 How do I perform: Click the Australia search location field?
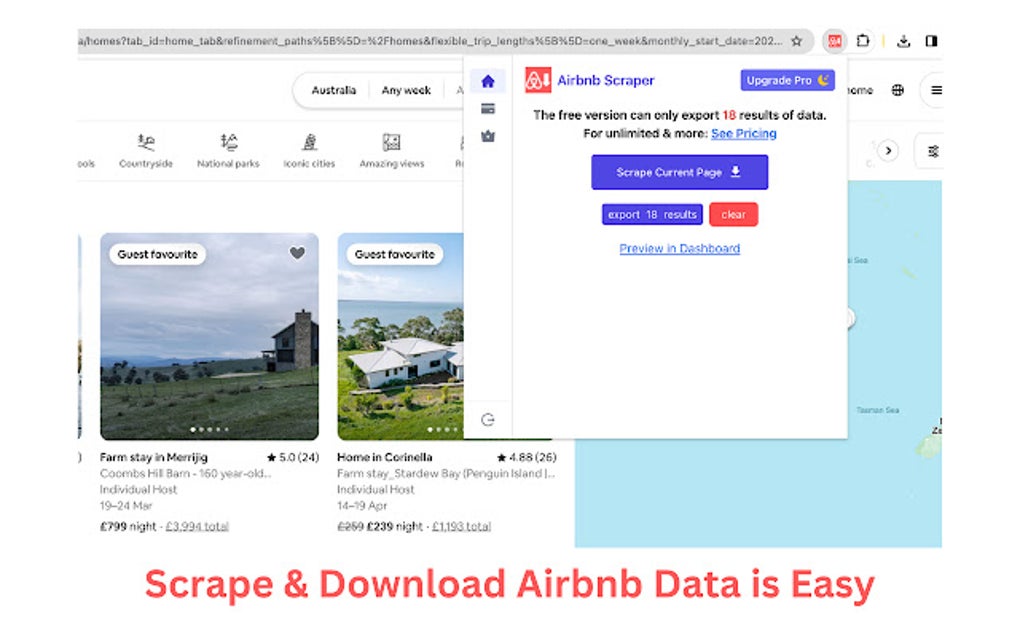pyautogui.click(x=333, y=90)
